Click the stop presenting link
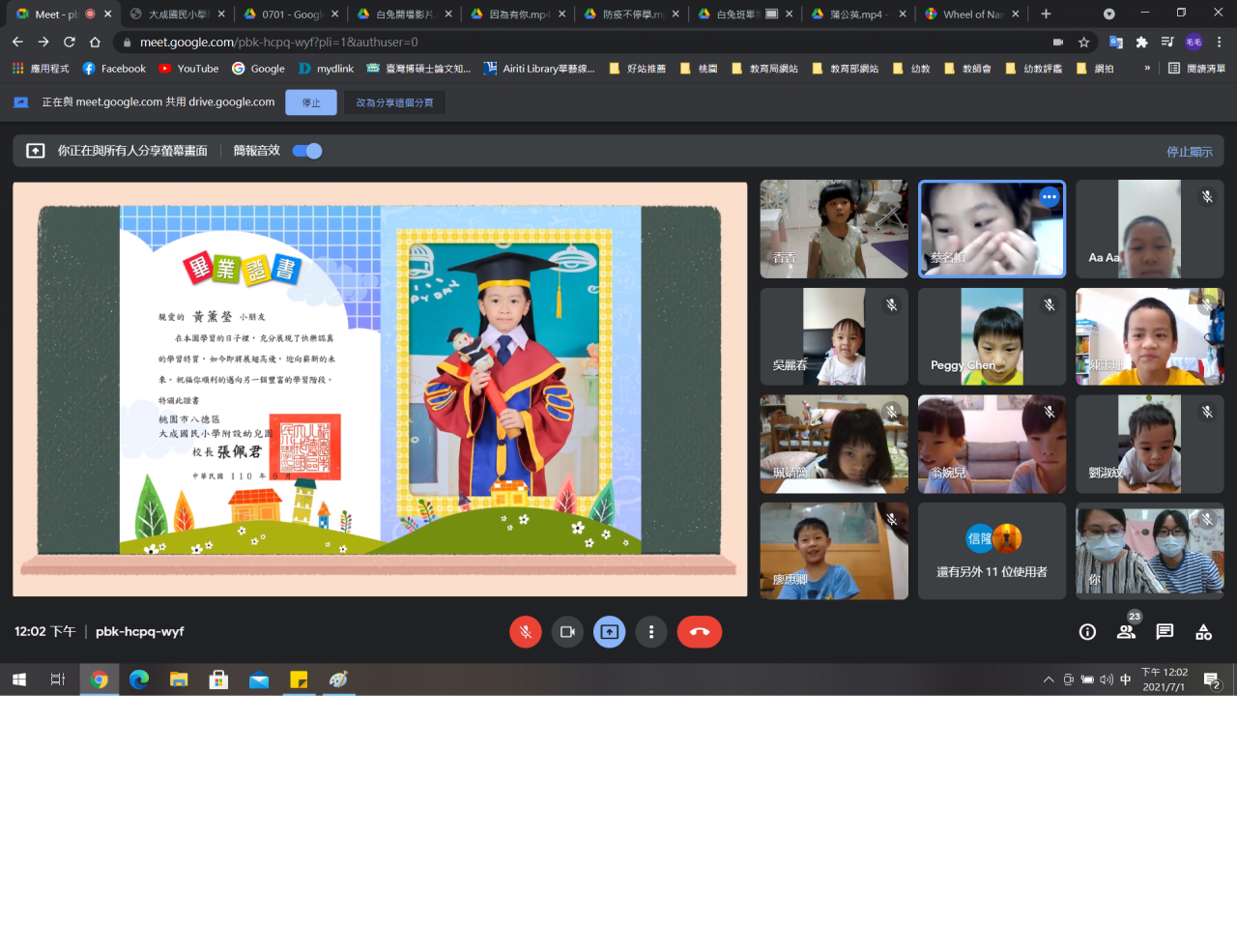The image size is (1237, 952). pos(1189,152)
